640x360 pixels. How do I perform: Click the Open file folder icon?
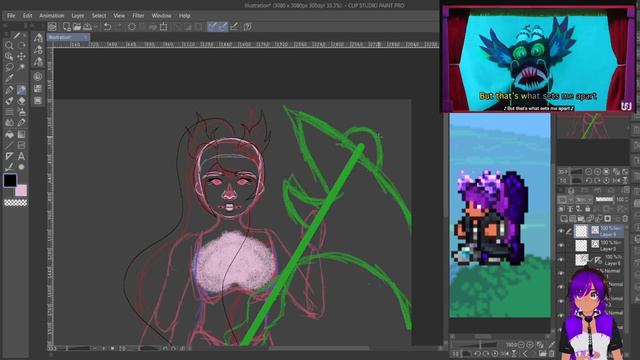click(77, 27)
